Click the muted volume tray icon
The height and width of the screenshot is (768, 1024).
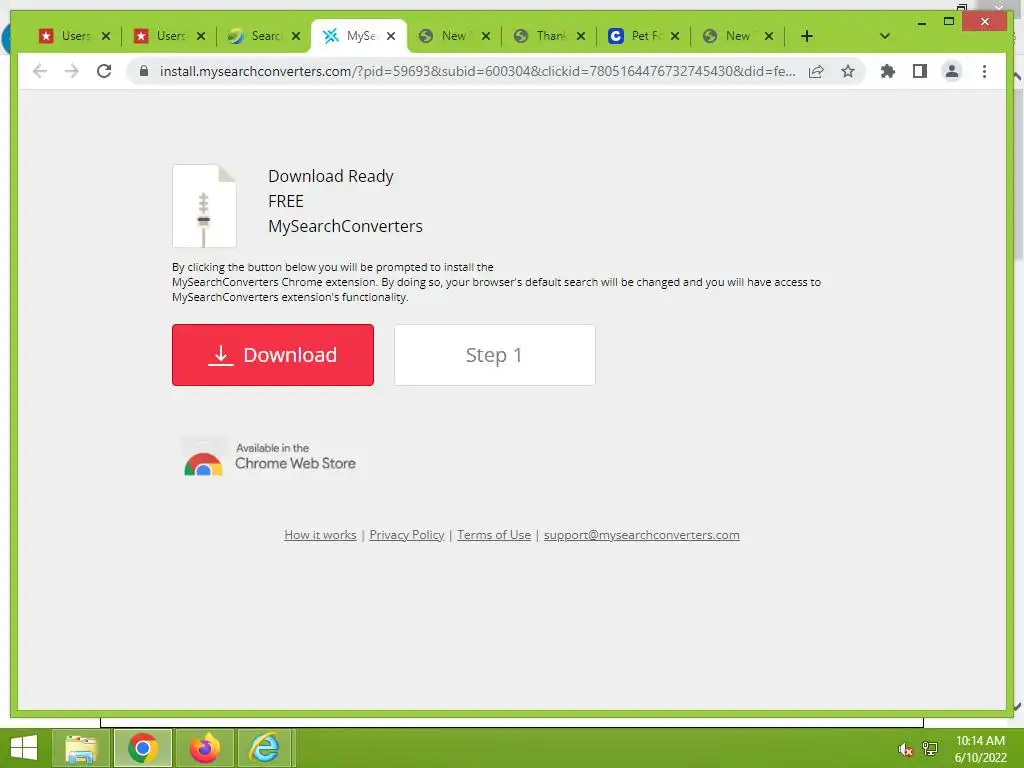905,748
